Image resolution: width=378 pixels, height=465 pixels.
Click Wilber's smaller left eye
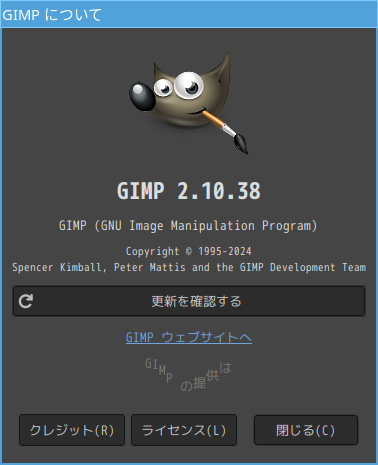pos(163,87)
